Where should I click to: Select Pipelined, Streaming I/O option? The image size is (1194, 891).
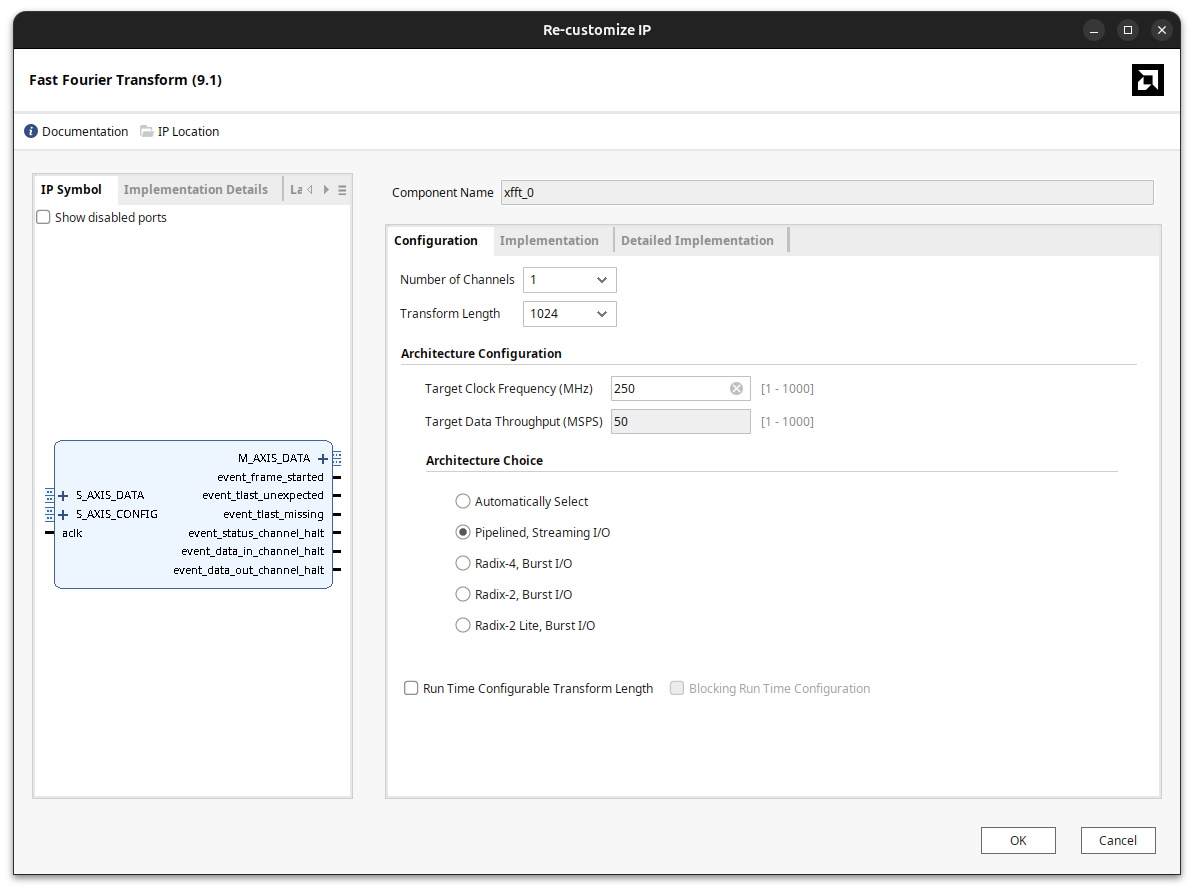pos(462,532)
